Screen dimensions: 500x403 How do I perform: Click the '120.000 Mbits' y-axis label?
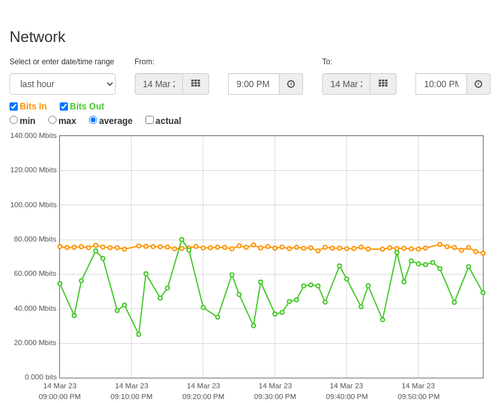point(33,170)
